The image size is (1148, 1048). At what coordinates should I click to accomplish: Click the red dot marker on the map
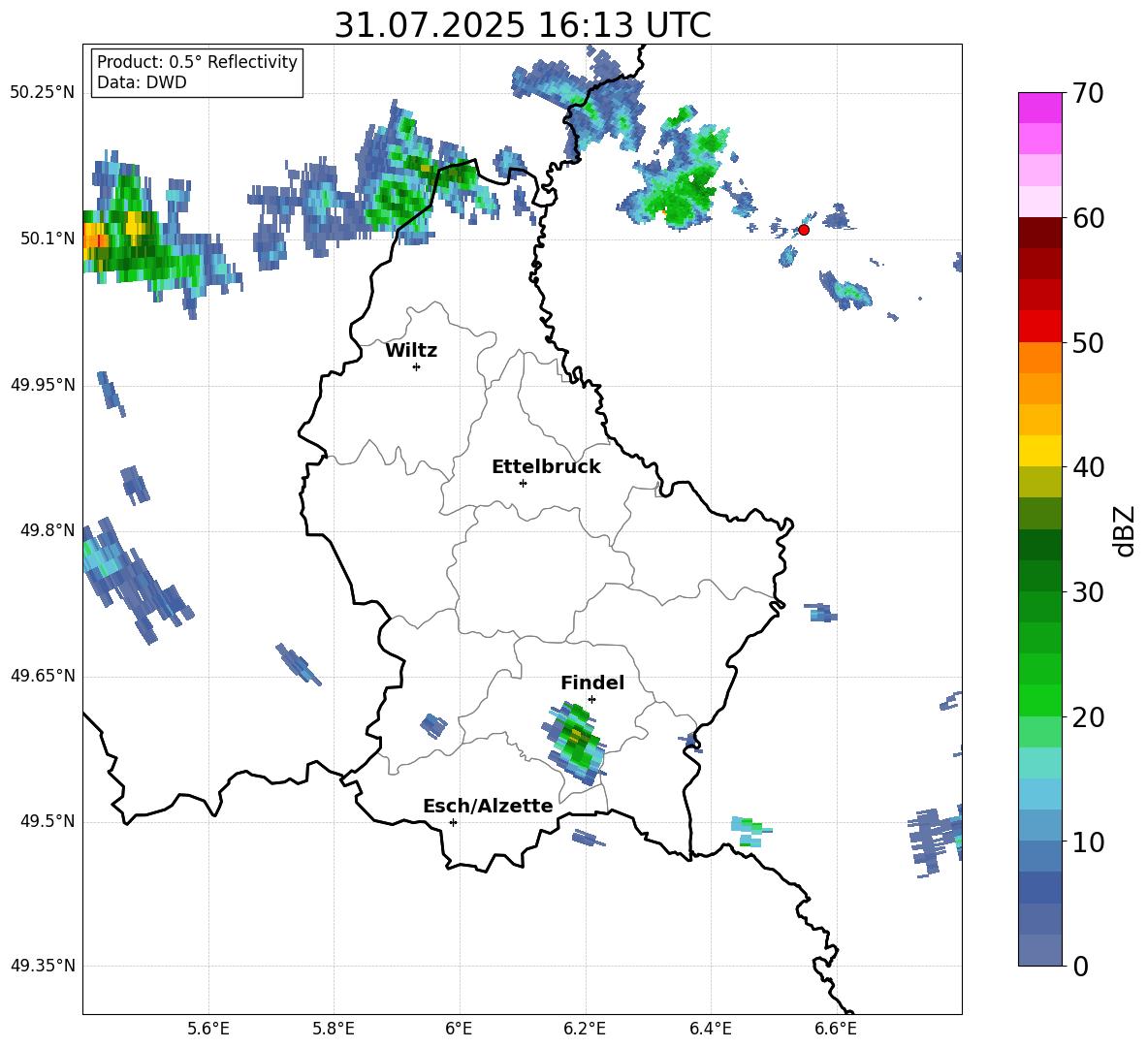[803, 230]
